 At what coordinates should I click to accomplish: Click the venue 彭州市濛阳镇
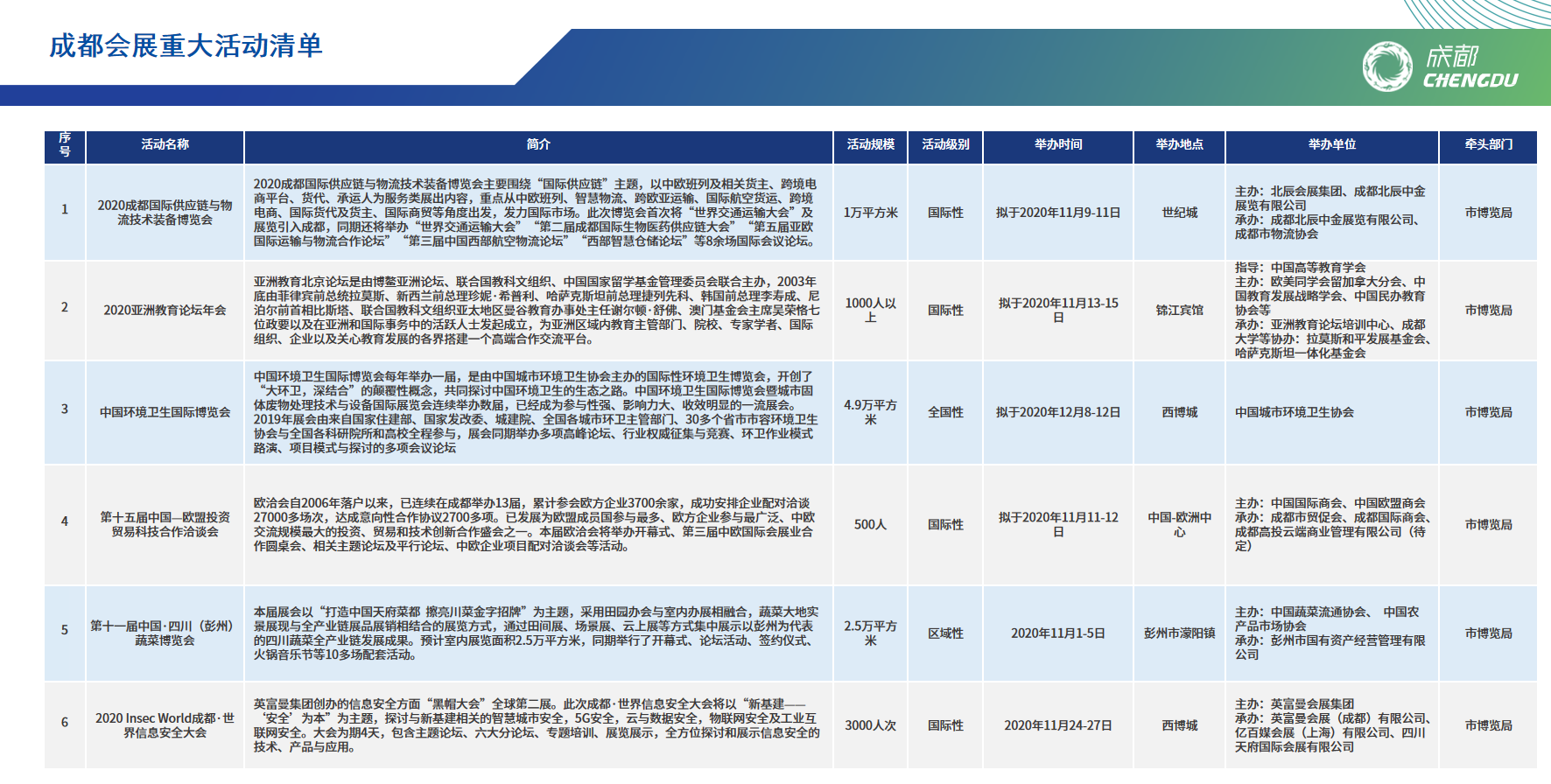(x=1180, y=633)
